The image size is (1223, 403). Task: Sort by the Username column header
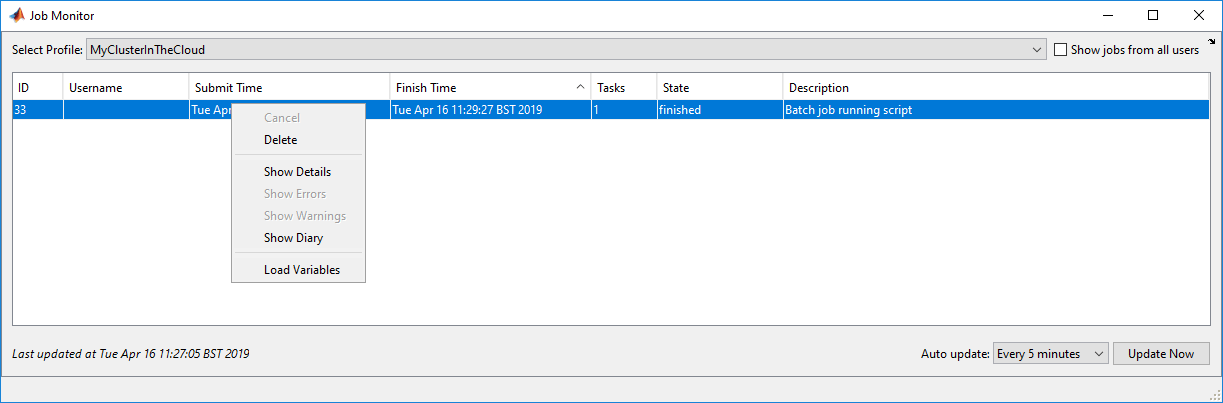126,88
